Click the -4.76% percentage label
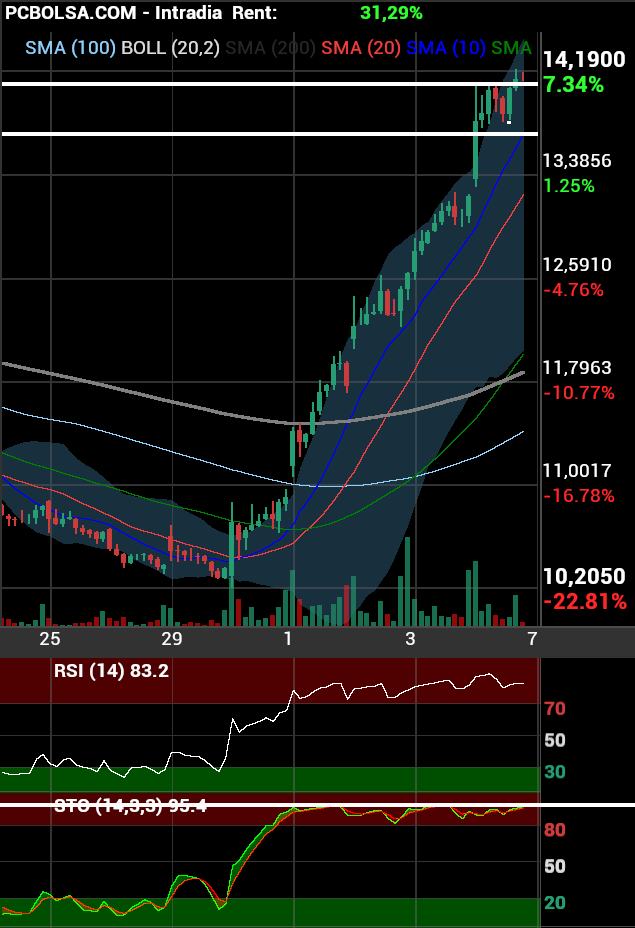 573,290
